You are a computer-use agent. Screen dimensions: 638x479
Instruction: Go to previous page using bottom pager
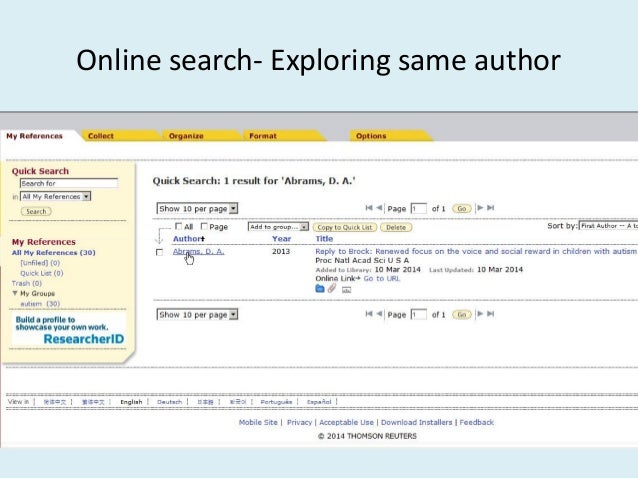click(379, 314)
